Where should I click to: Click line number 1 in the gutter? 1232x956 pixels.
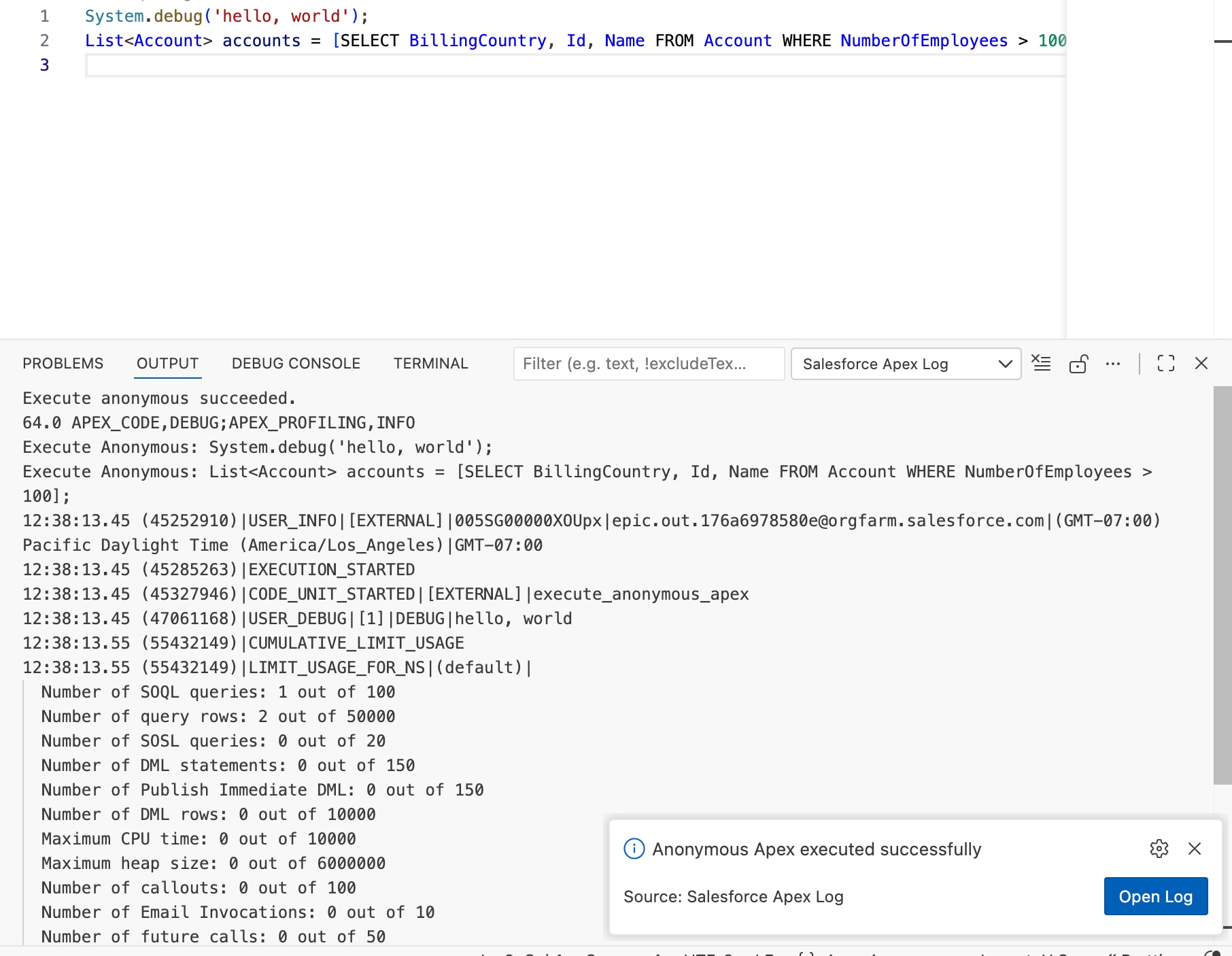click(x=45, y=16)
